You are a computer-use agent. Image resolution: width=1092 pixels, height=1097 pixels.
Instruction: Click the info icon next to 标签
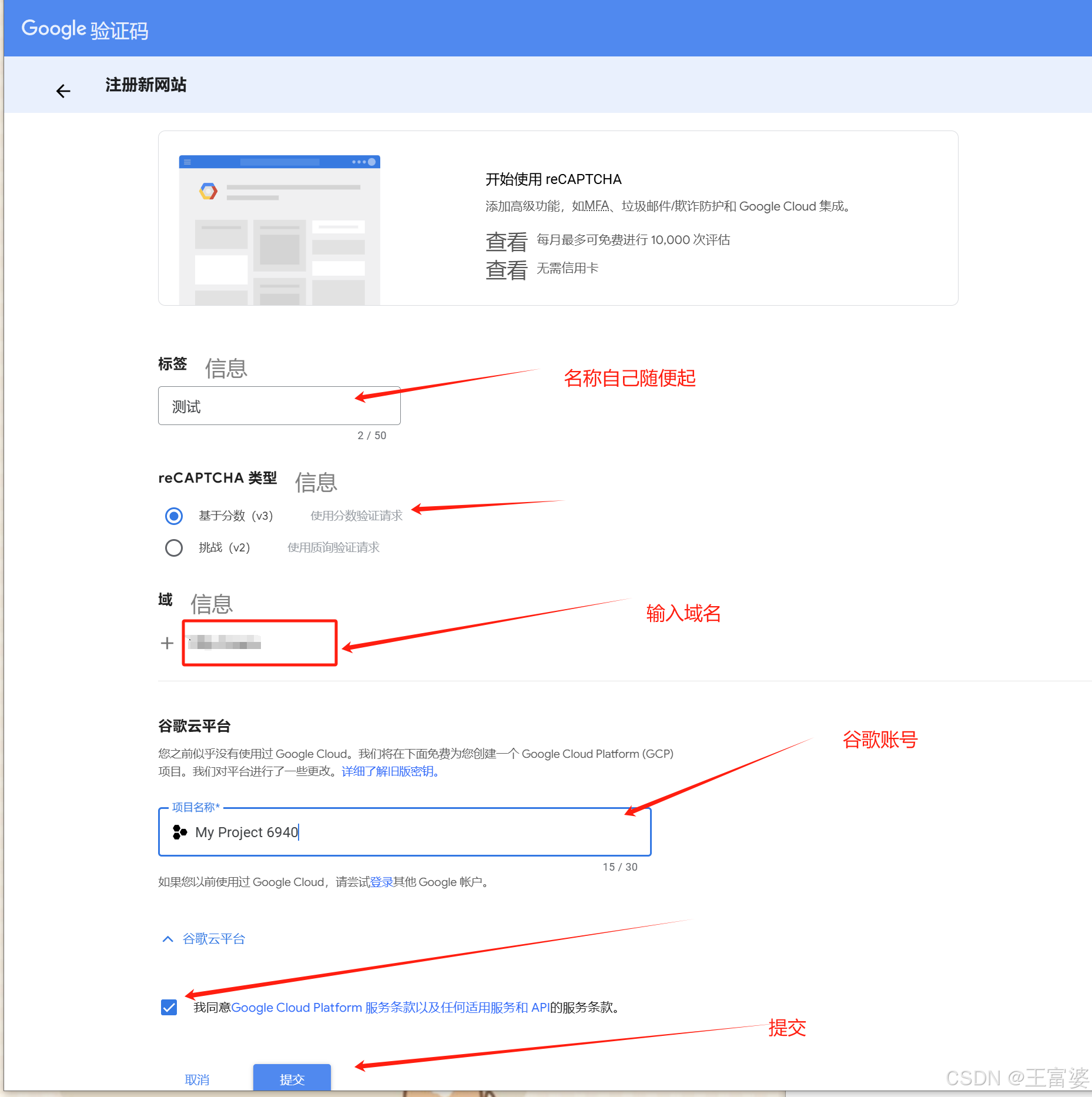click(x=226, y=369)
